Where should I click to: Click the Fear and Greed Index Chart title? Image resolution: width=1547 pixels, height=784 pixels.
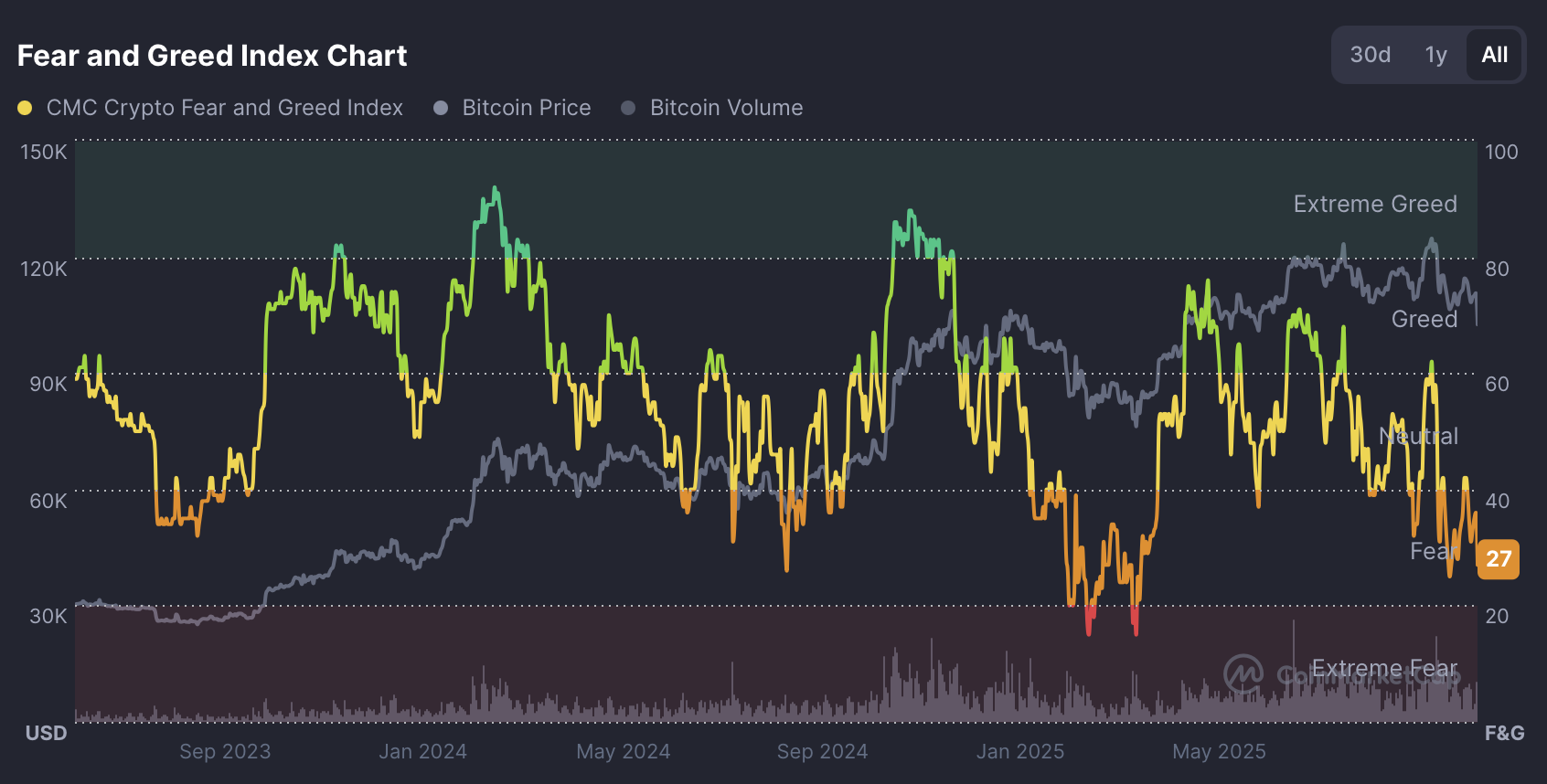click(212, 56)
